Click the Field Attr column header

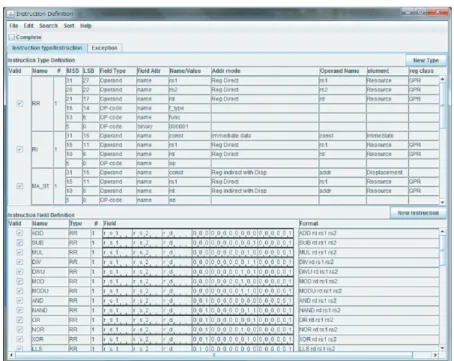click(x=152, y=71)
